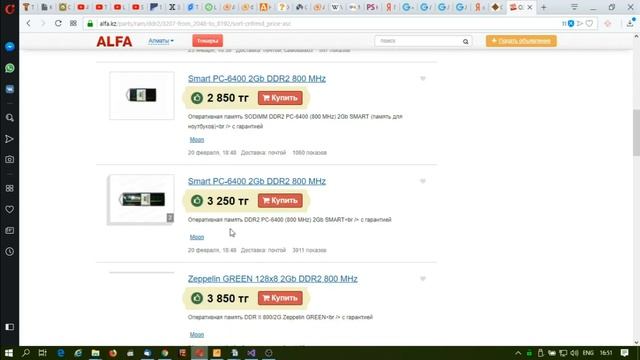Buy the 3 850 тг Zeppelin memory
This screenshot has height=360, width=640.
[280, 298]
